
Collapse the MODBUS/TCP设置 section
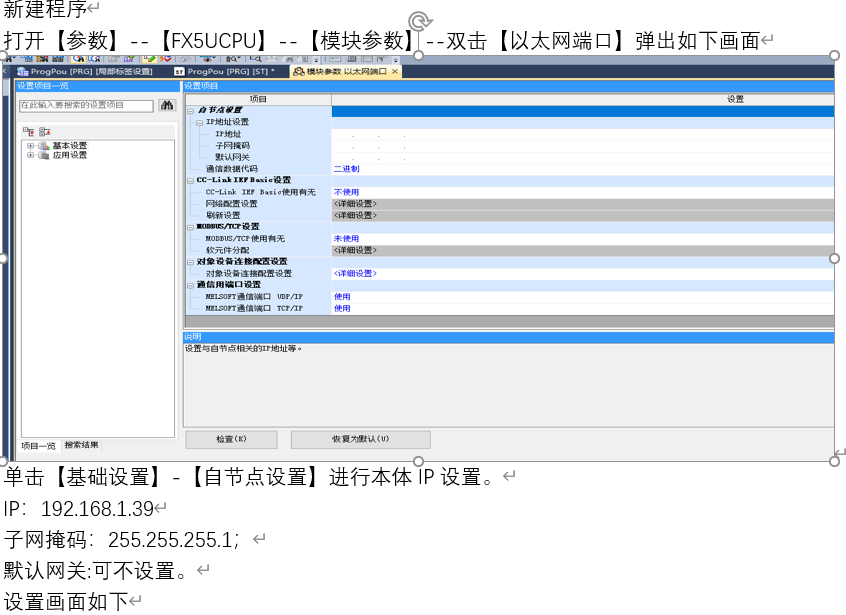point(189,227)
